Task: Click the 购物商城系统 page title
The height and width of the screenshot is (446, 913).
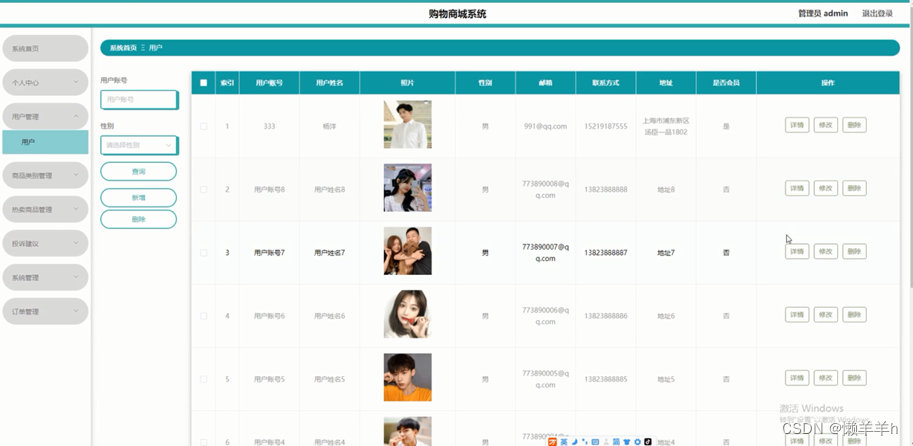Action: [x=457, y=14]
